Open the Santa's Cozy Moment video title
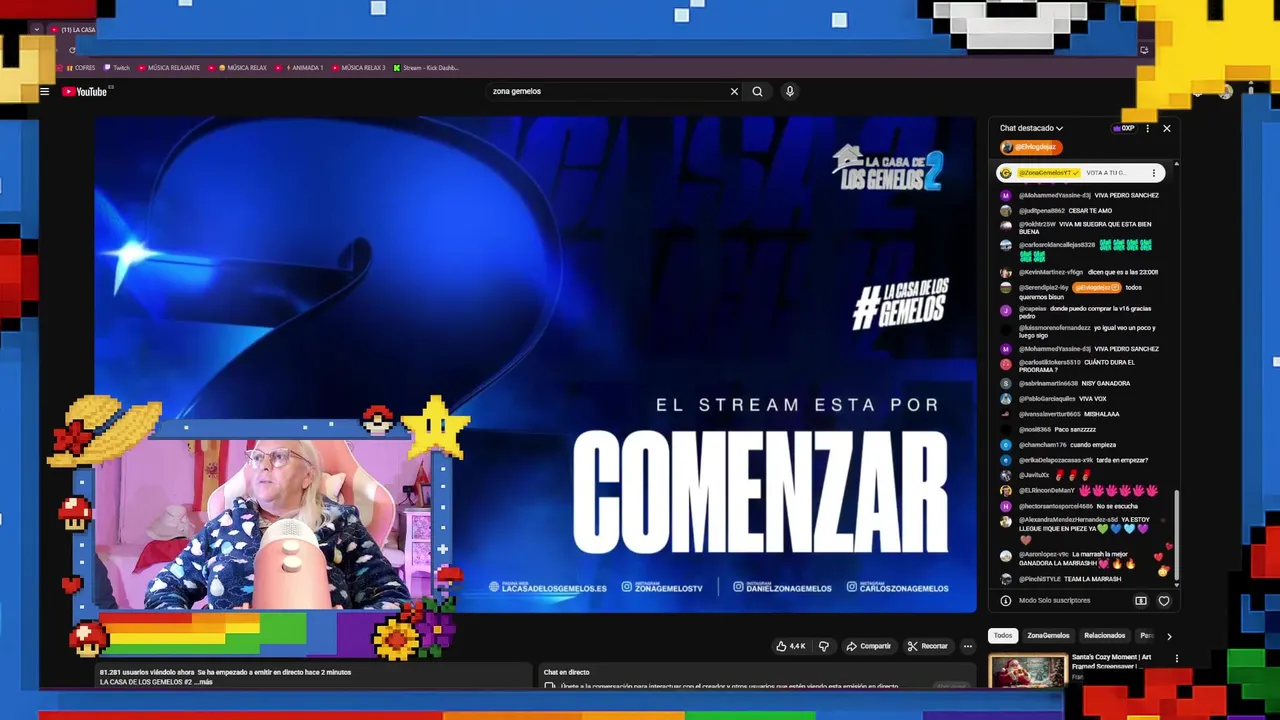 (1111, 661)
